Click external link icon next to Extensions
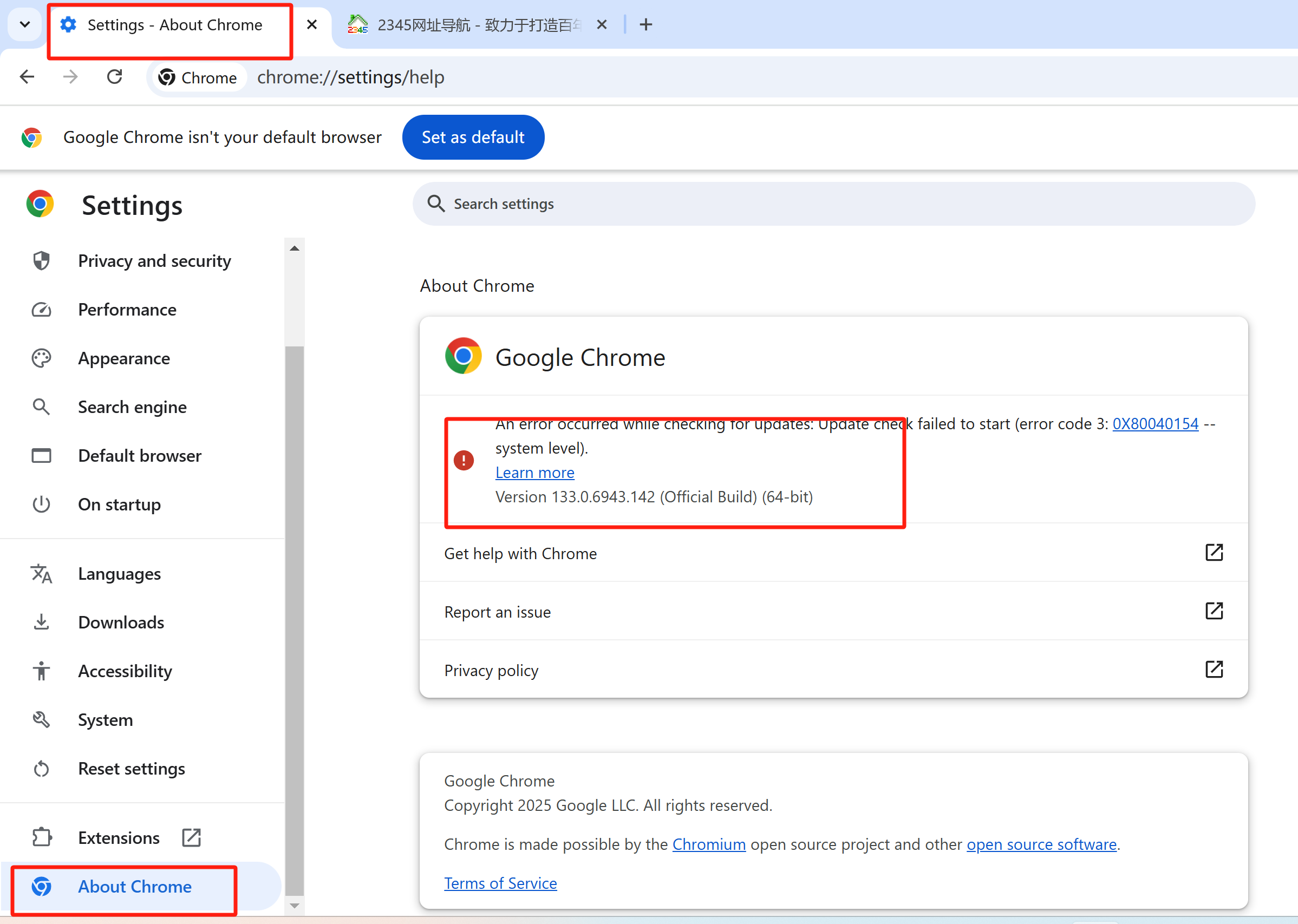 191,837
